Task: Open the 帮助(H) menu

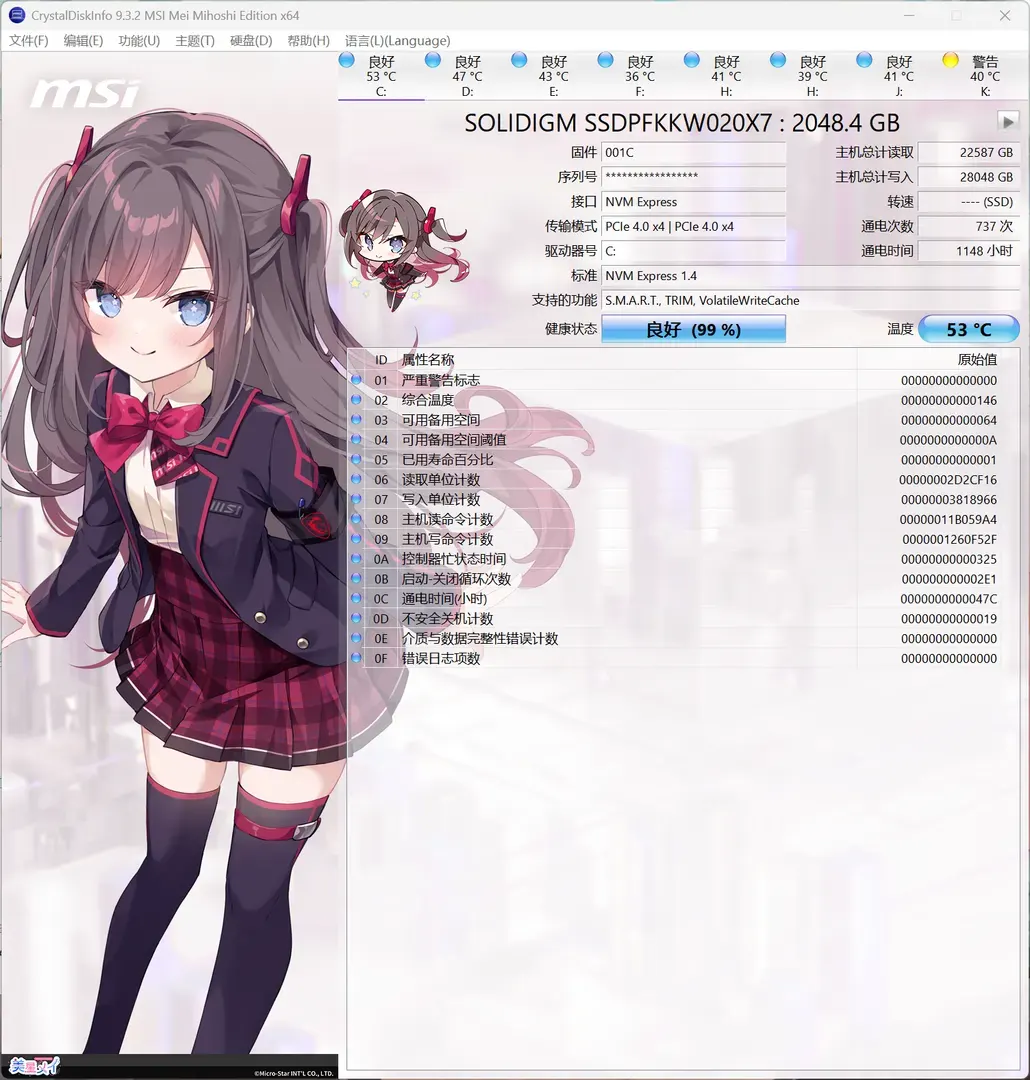Action: (x=309, y=41)
